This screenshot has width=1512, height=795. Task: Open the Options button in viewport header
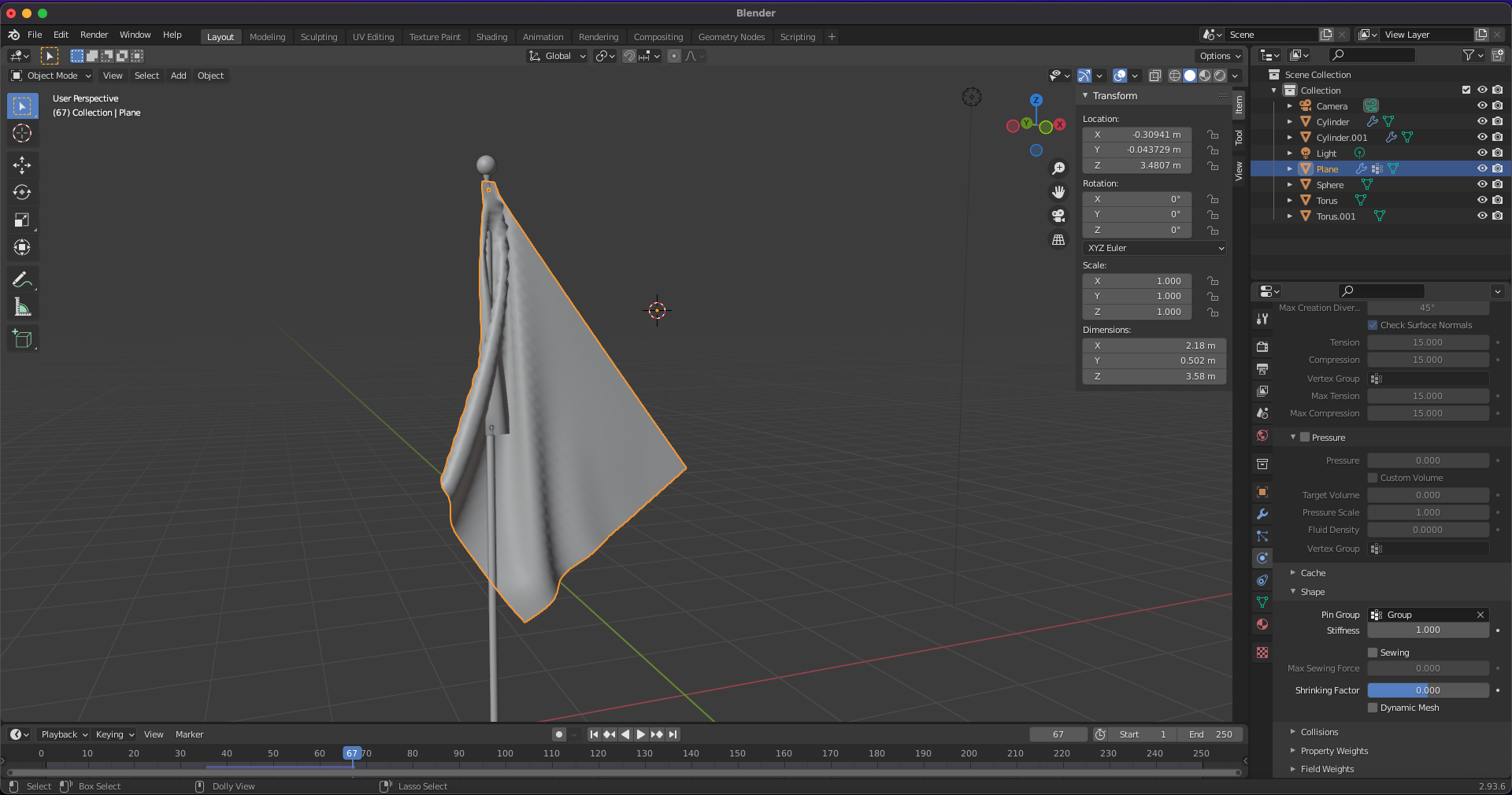click(x=1219, y=56)
